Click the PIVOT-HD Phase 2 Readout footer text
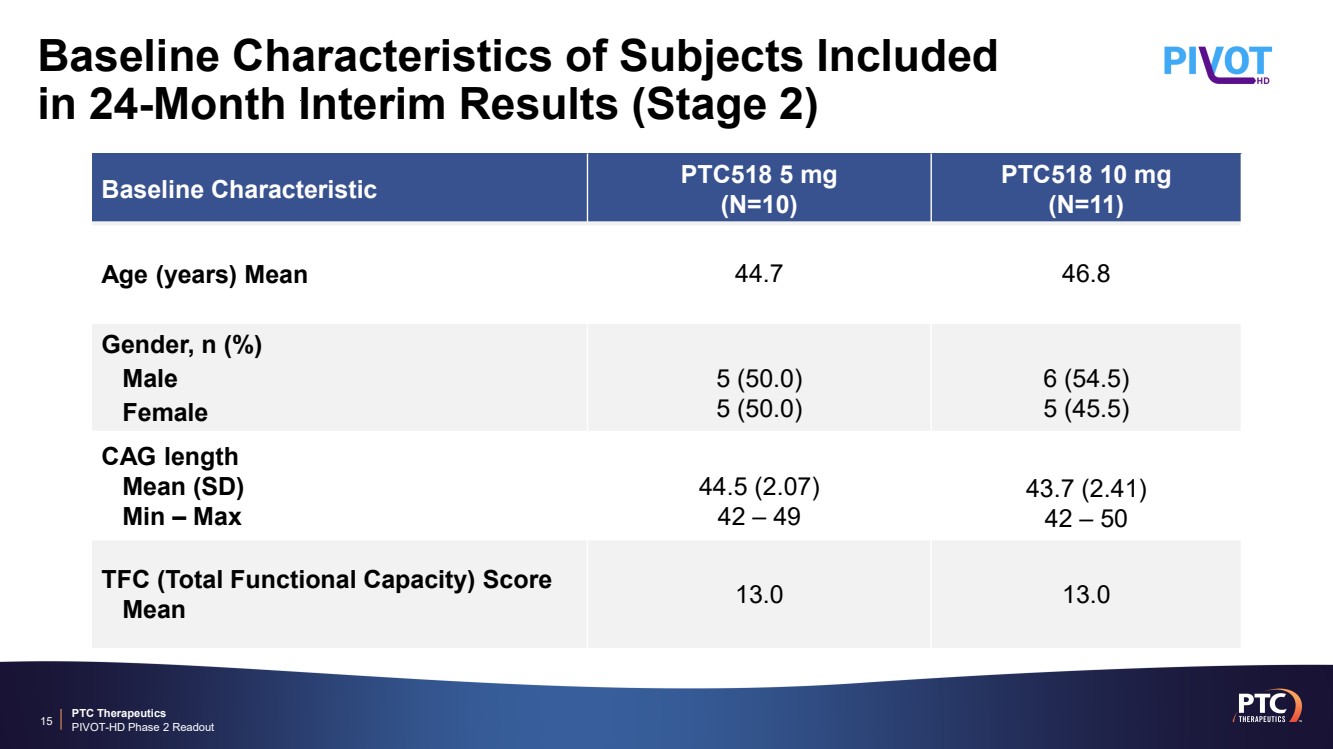This screenshot has height=749, width=1333. click(143, 727)
